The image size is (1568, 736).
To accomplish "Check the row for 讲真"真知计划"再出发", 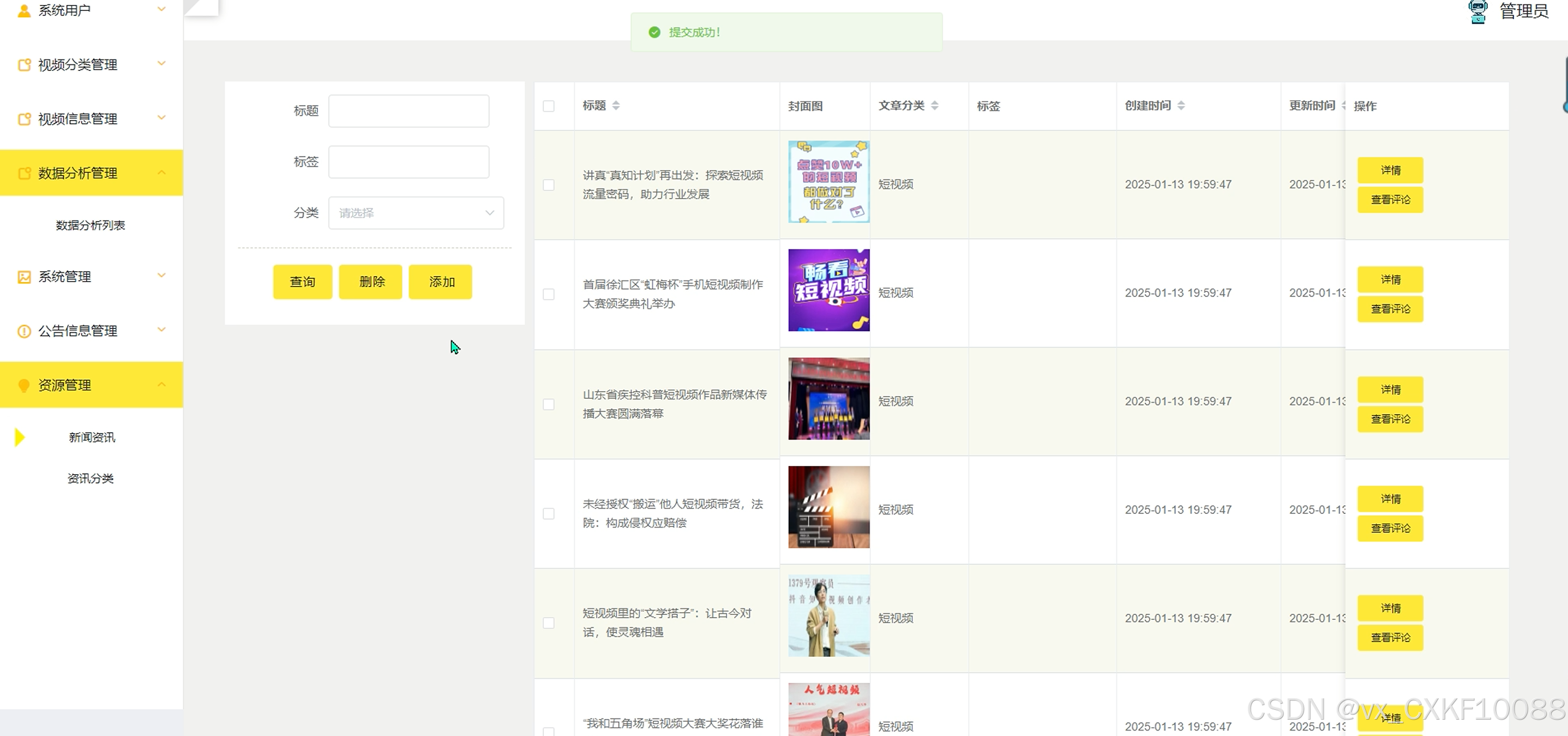I will pos(549,184).
